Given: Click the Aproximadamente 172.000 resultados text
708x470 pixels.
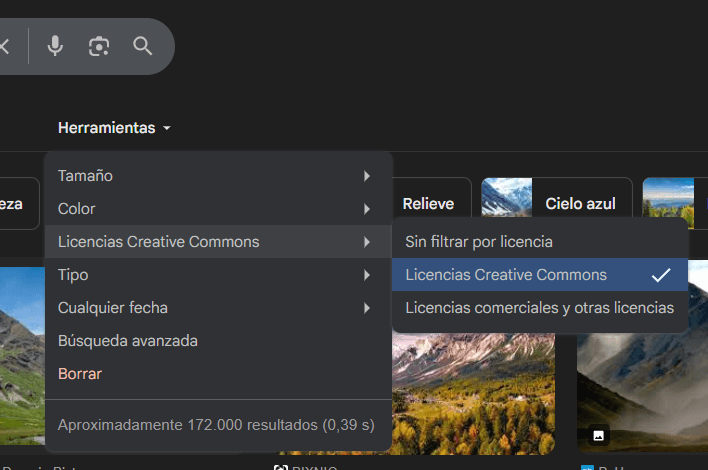Looking at the screenshot, I should tap(216, 425).
